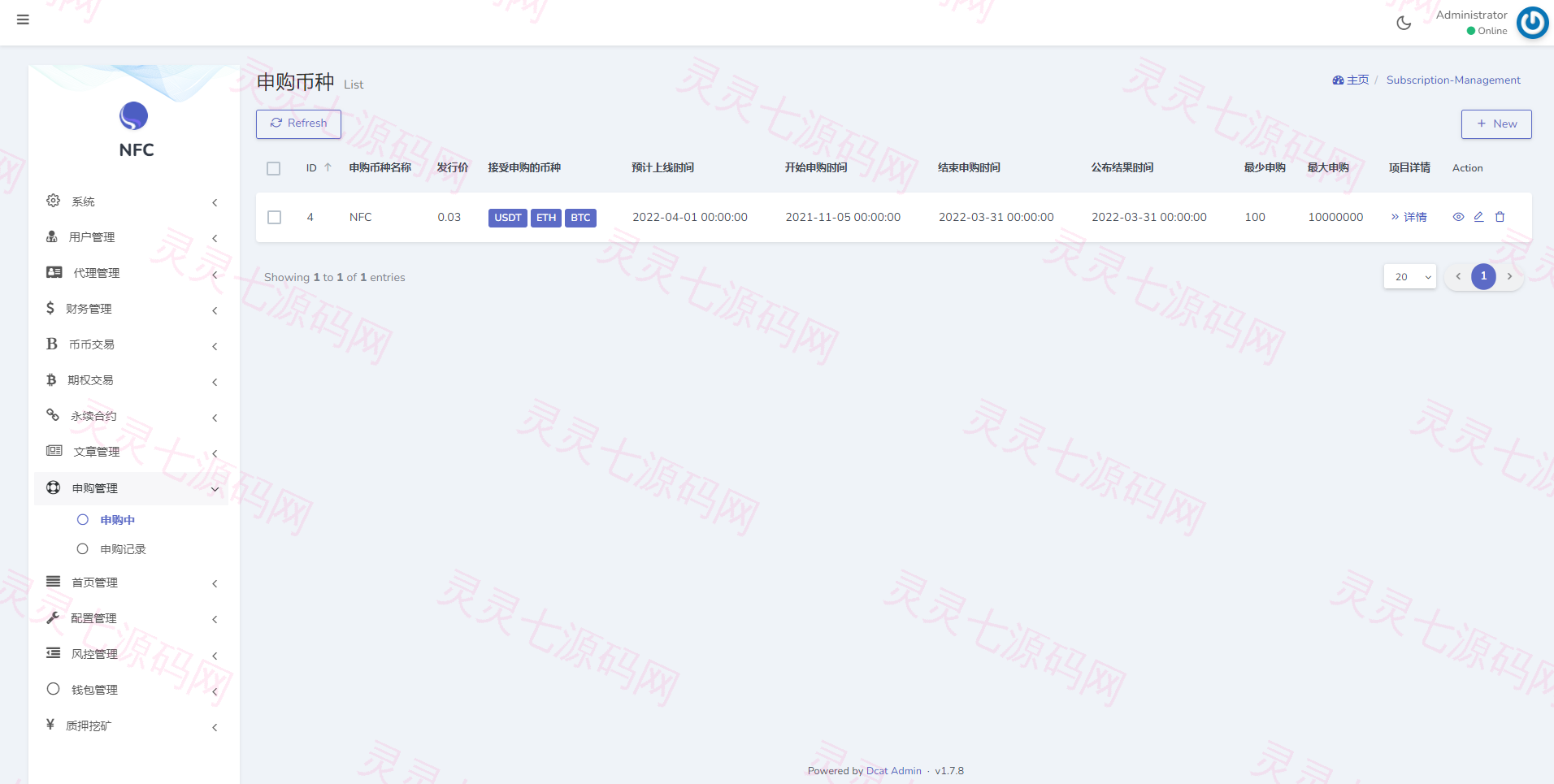Open the Administrator avatar menu
This screenshot has height=784, width=1554.
coord(1533,23)
